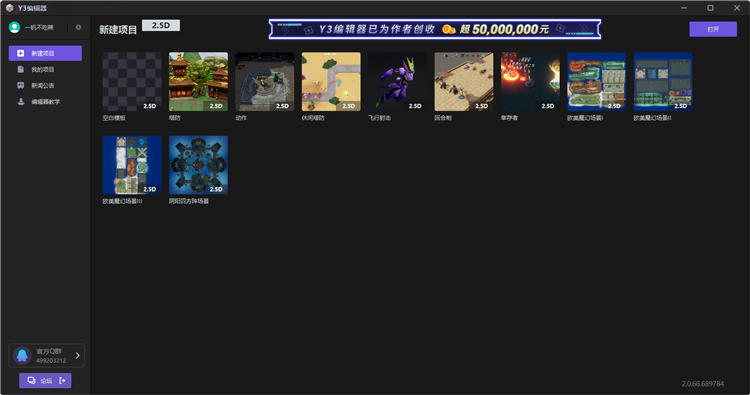
Task: Click the purple 打开 button
Action: tap(713, 29)
